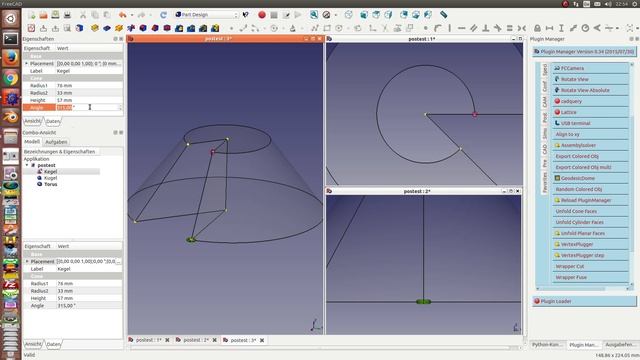The image size is (640, 360).
Task: Click the Fit all zoom icon
Action: pyautogui.click(x=313, y=15)
